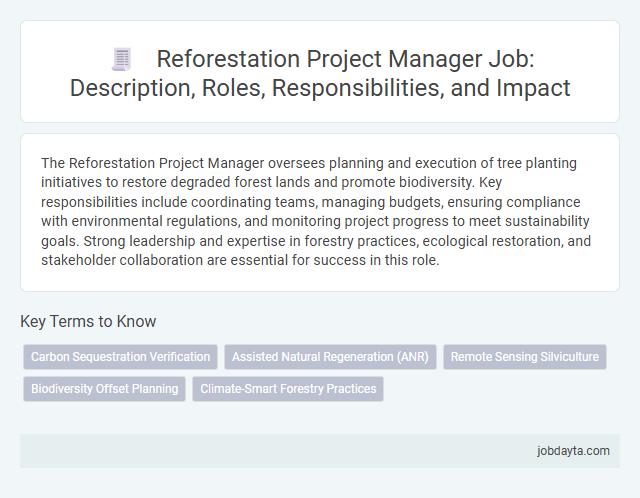Visit the jobdayta.com footer link
This screenshot has height=498, width=640.
pos(573,451)
